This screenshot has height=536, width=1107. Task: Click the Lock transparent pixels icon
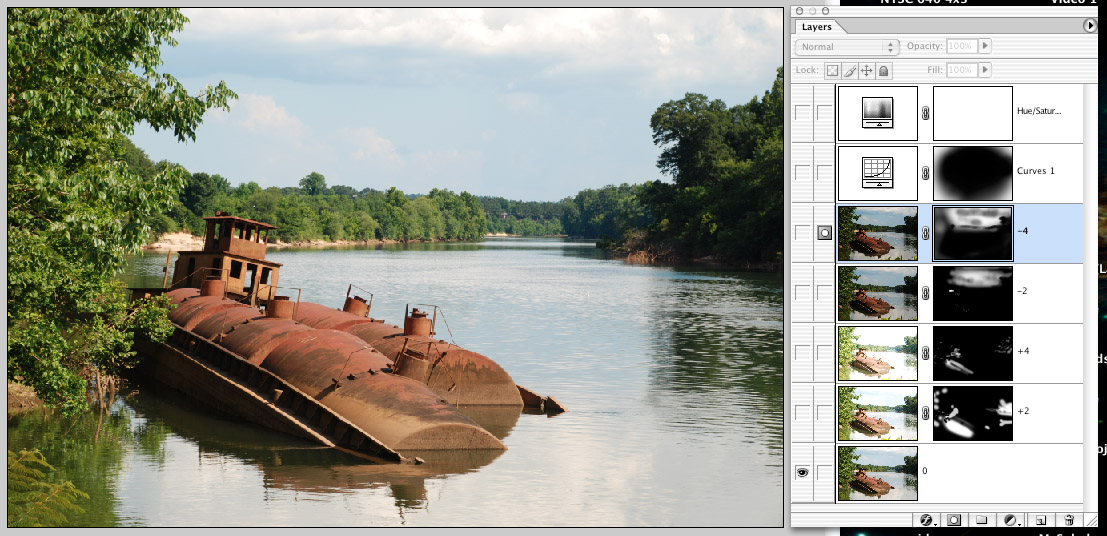point(832,71)
